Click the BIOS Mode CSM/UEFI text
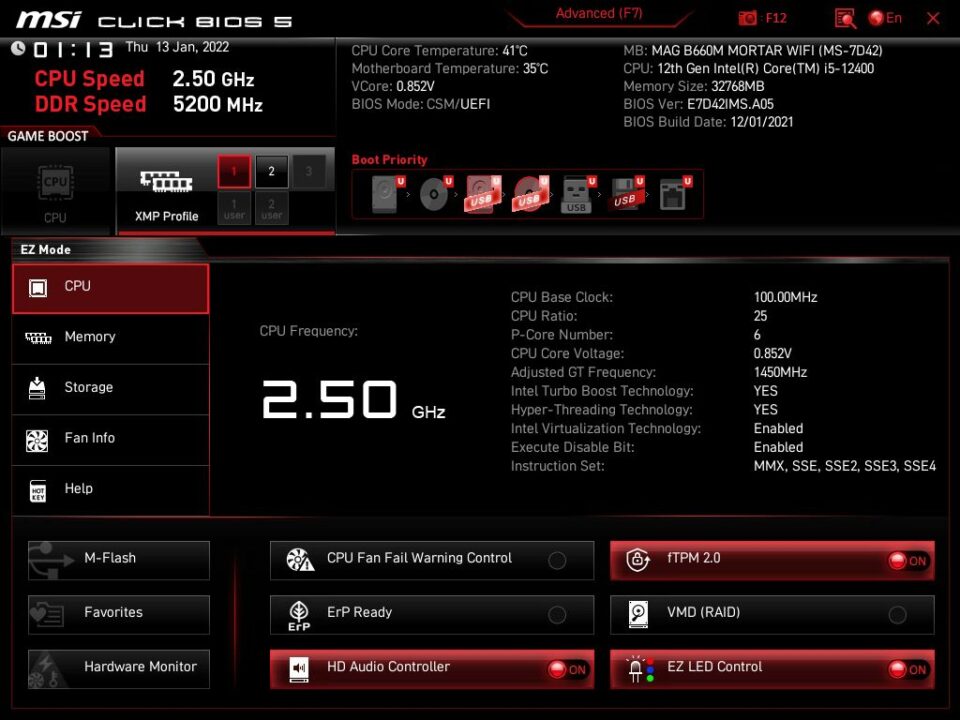 pyautogui.click(x=421, y=104)
